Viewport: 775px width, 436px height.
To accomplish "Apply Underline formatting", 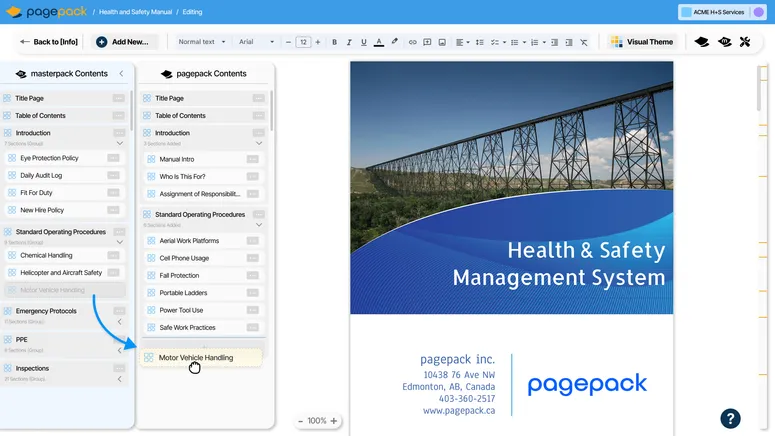I will click(x=364, y=42).
